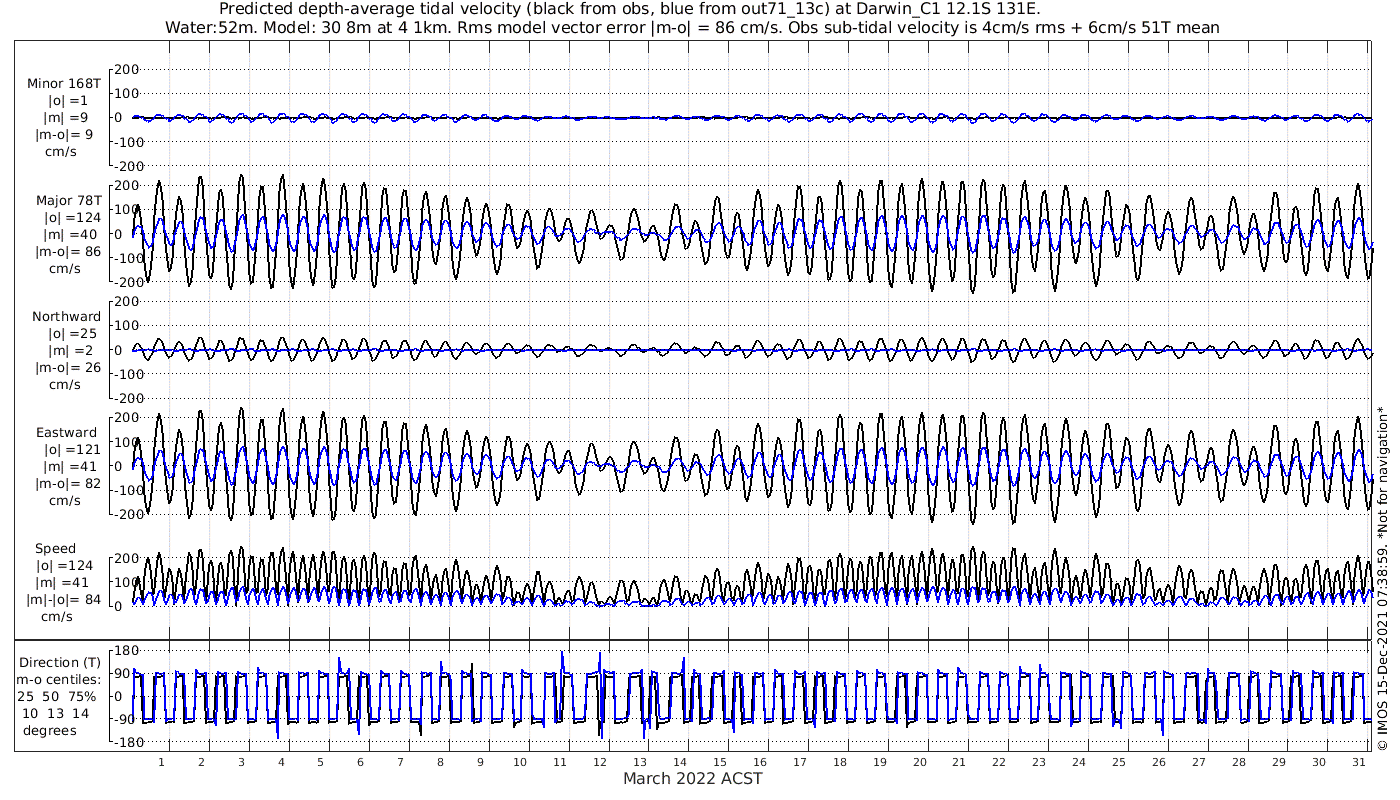This screenshot has height=800, width=1400.
Task: Click day "21" on the date axis
Action: pyautogui.click(x=959, y=762)
